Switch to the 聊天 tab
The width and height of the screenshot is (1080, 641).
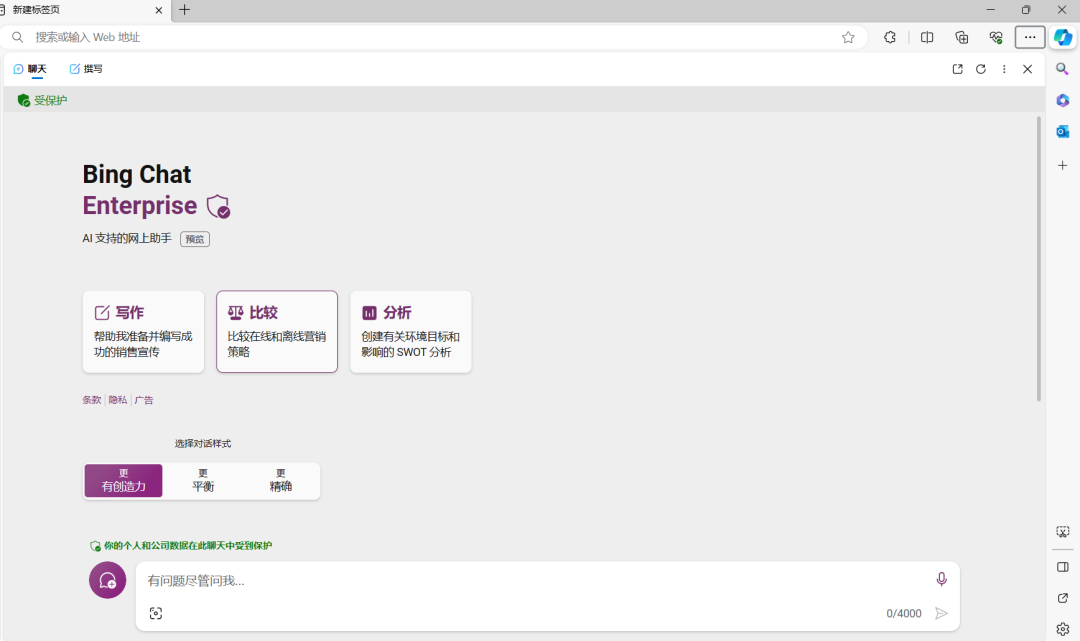[x=30, y=69]
